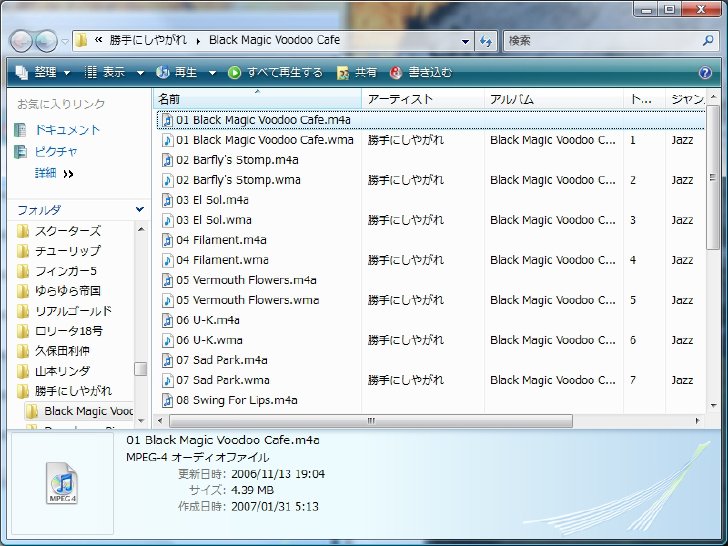This screenshot has width=728, height=546.
Task: Expand the 再生 dropdown arrow
Action: [x=212, y=73]
